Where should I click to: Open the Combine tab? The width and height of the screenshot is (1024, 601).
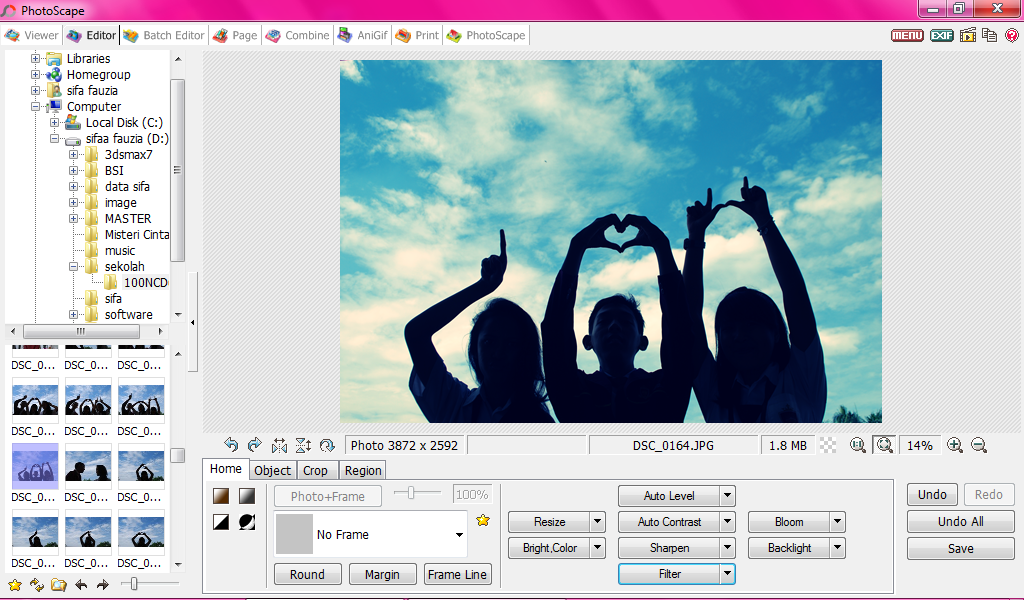tap(297, 35)
